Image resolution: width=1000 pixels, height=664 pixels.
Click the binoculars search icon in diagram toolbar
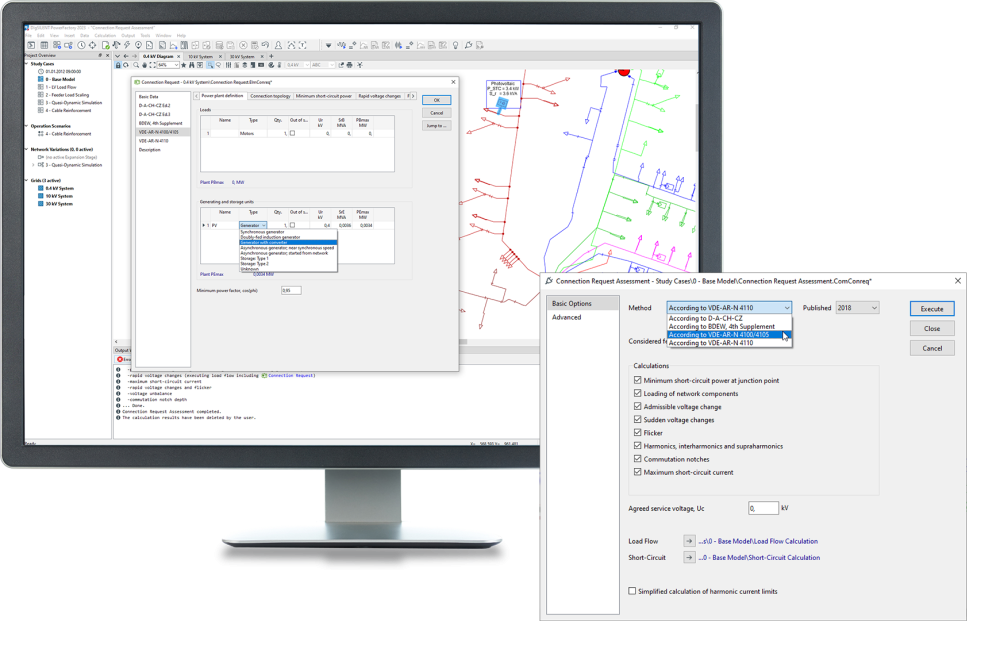point(191,65)
